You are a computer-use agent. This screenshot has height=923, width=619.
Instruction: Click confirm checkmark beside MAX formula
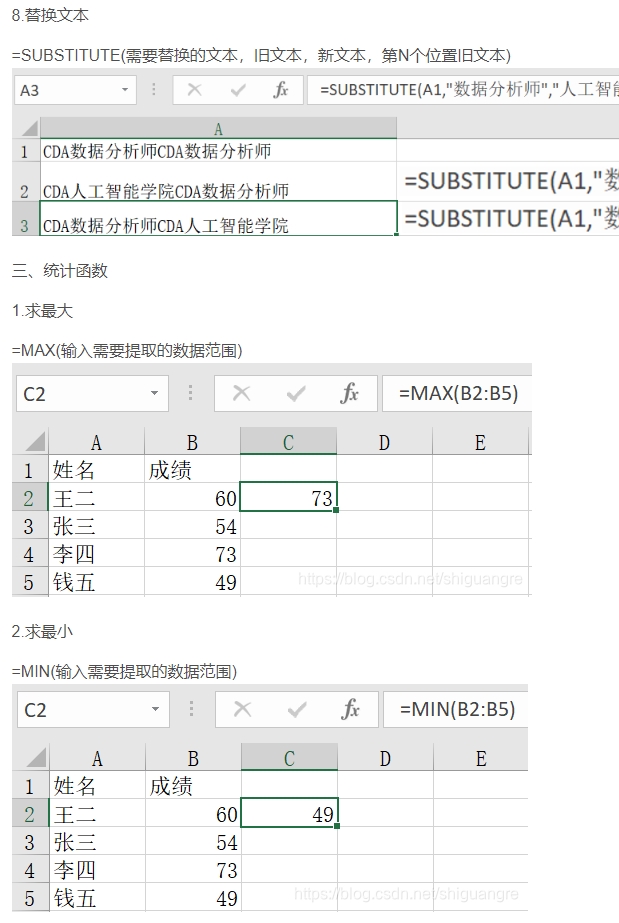(x=296, y=393)
